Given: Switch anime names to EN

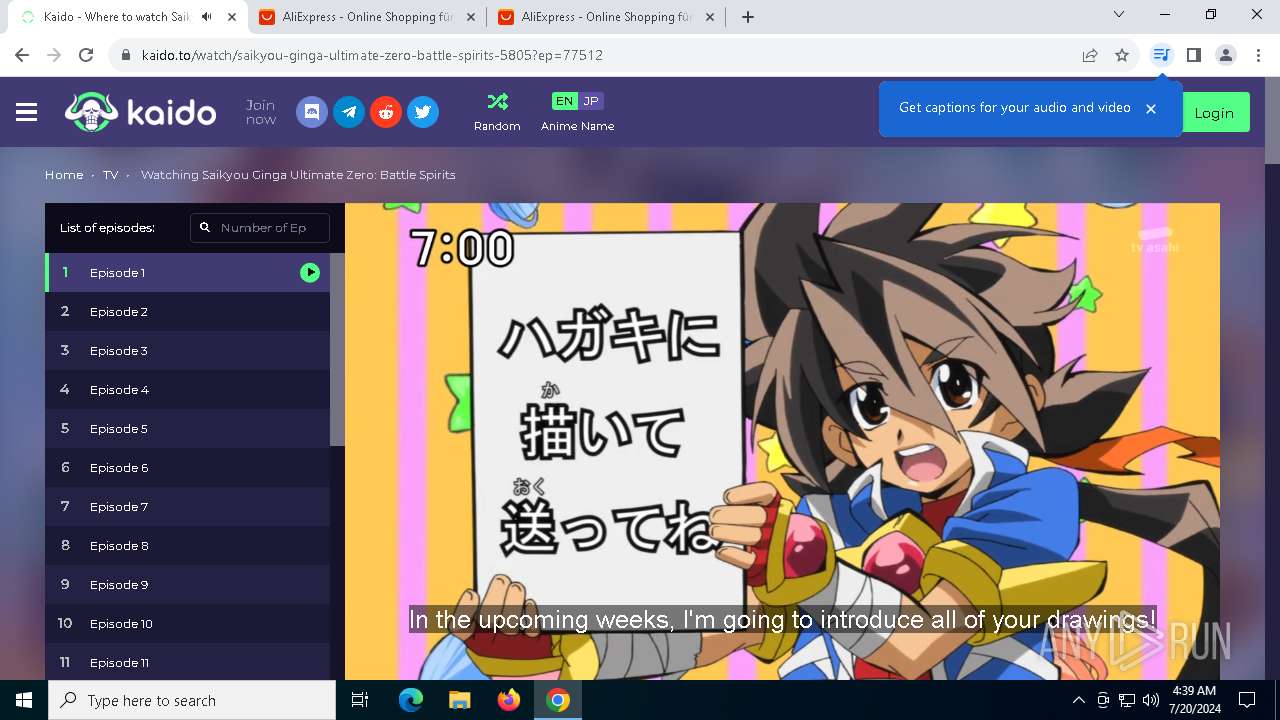Looking at the screenshot, I should [564, 101].
